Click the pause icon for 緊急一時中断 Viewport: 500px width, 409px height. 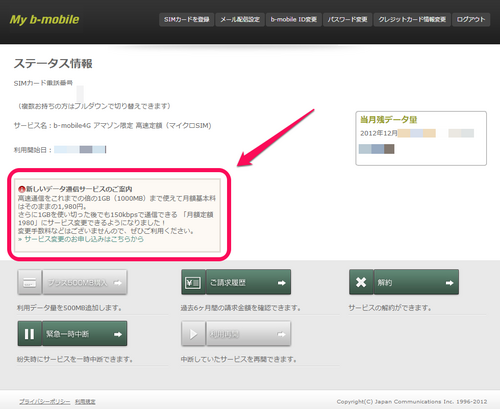(29, 334)
